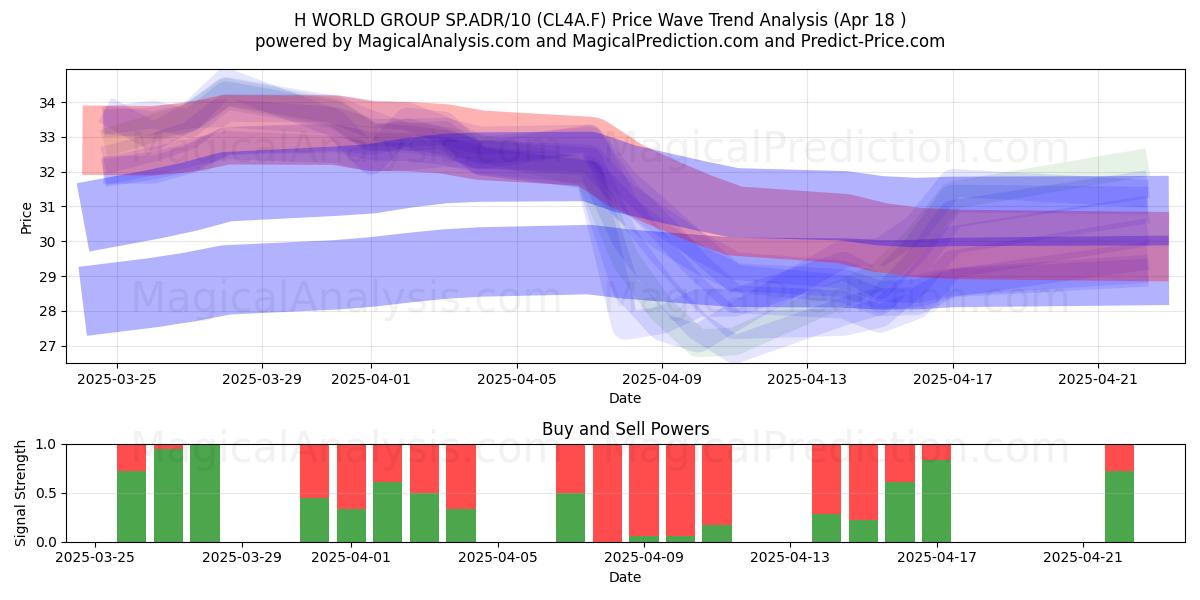Click the 'powered by MagicalAnalysis.com' subtitle line
This screenshot has height=600, width=1200.
pyautogui.click(x=600, y=41)
